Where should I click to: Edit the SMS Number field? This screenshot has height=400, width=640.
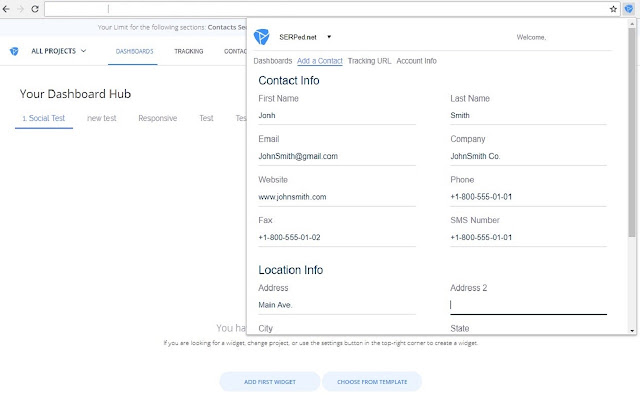coord(528,238)
